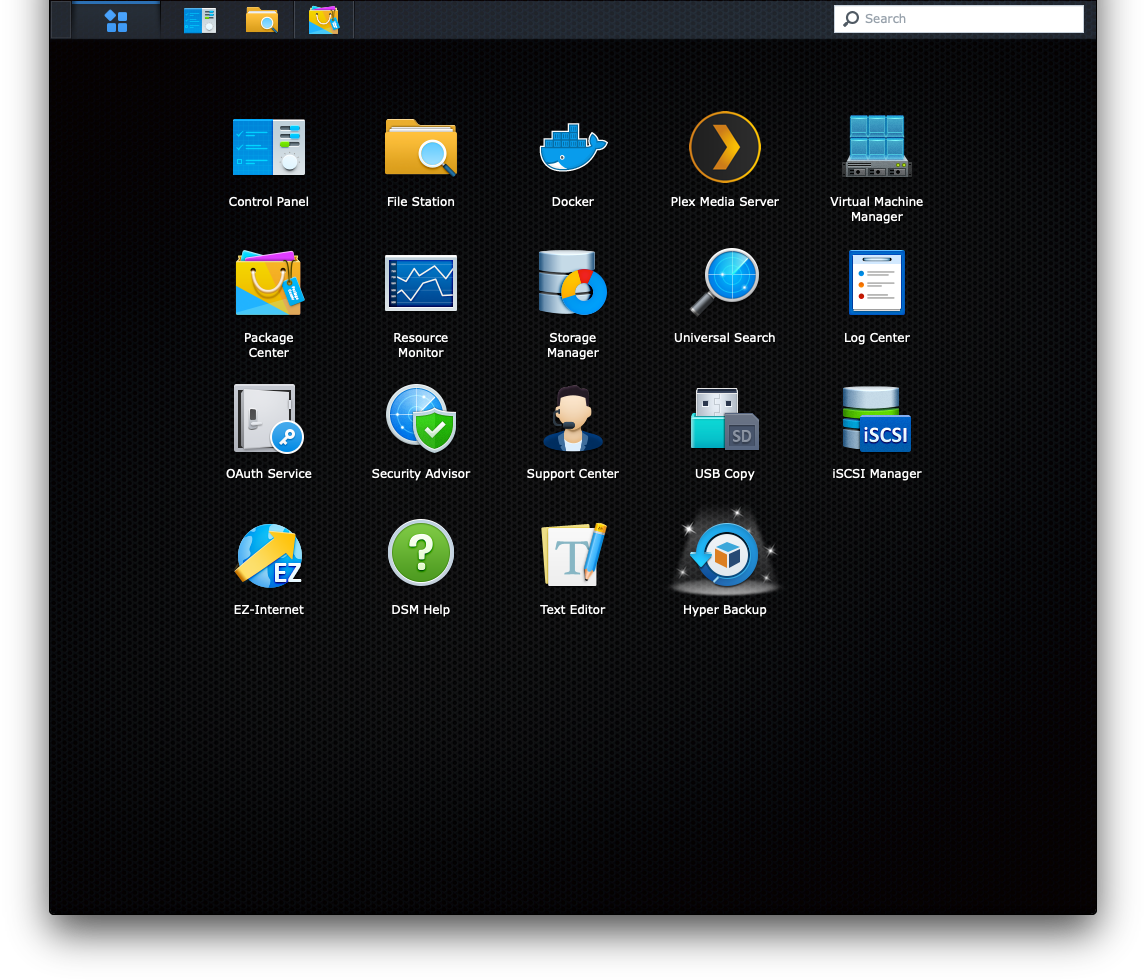Focus the Search input field
Image resolution: width=1146 pixels, height=980 pixels.
point(958,19)
